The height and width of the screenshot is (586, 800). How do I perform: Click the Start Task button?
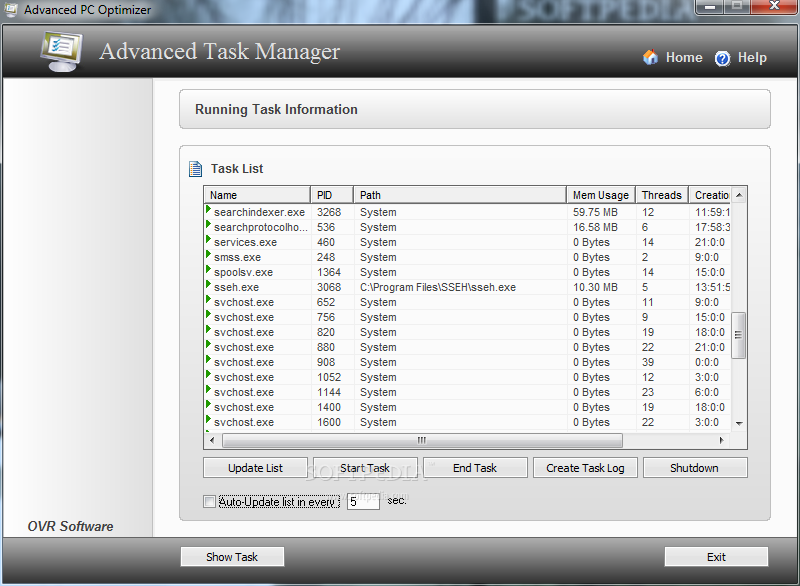pos(365,468)
